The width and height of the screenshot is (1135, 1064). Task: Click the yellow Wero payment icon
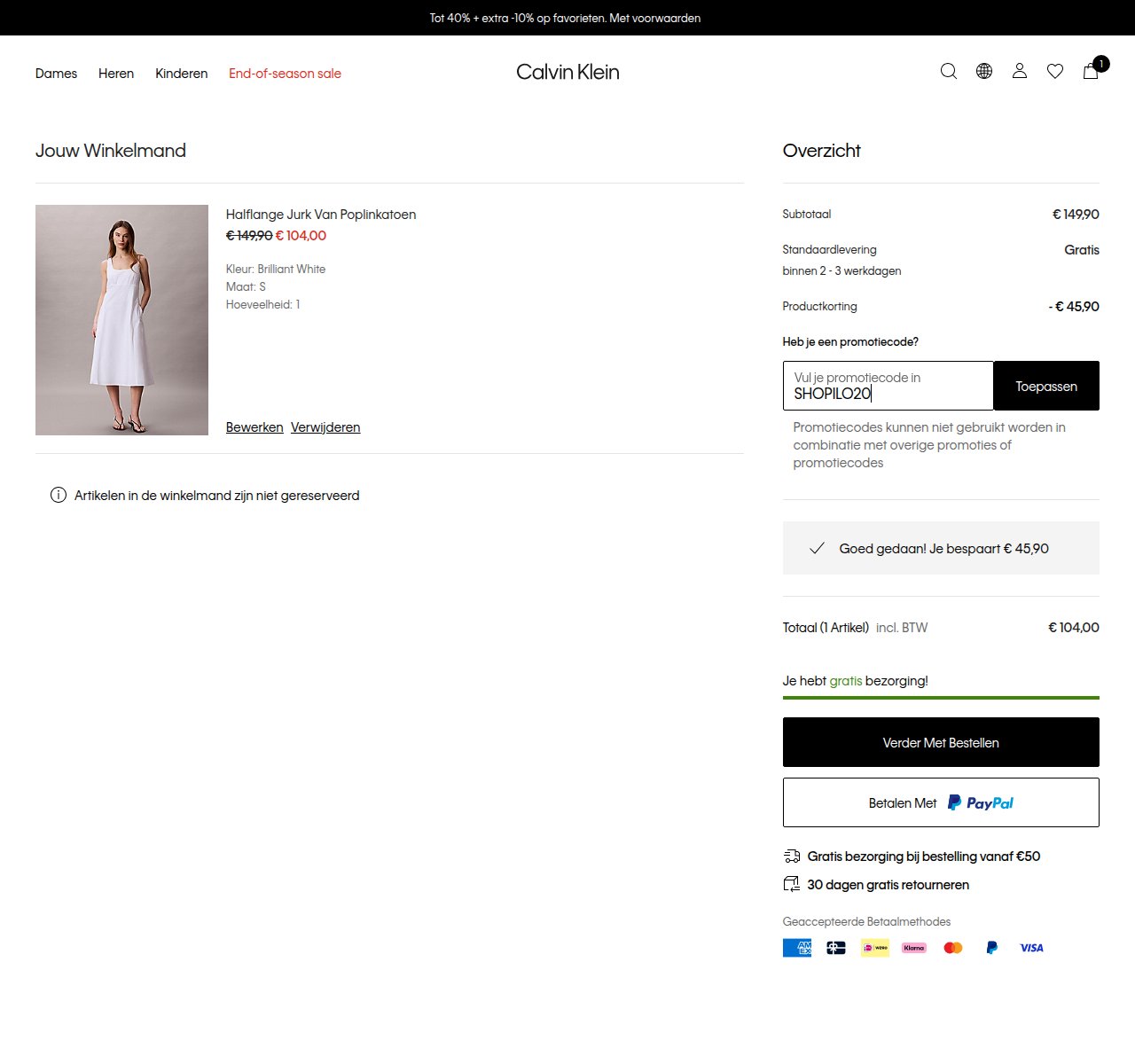875,948
